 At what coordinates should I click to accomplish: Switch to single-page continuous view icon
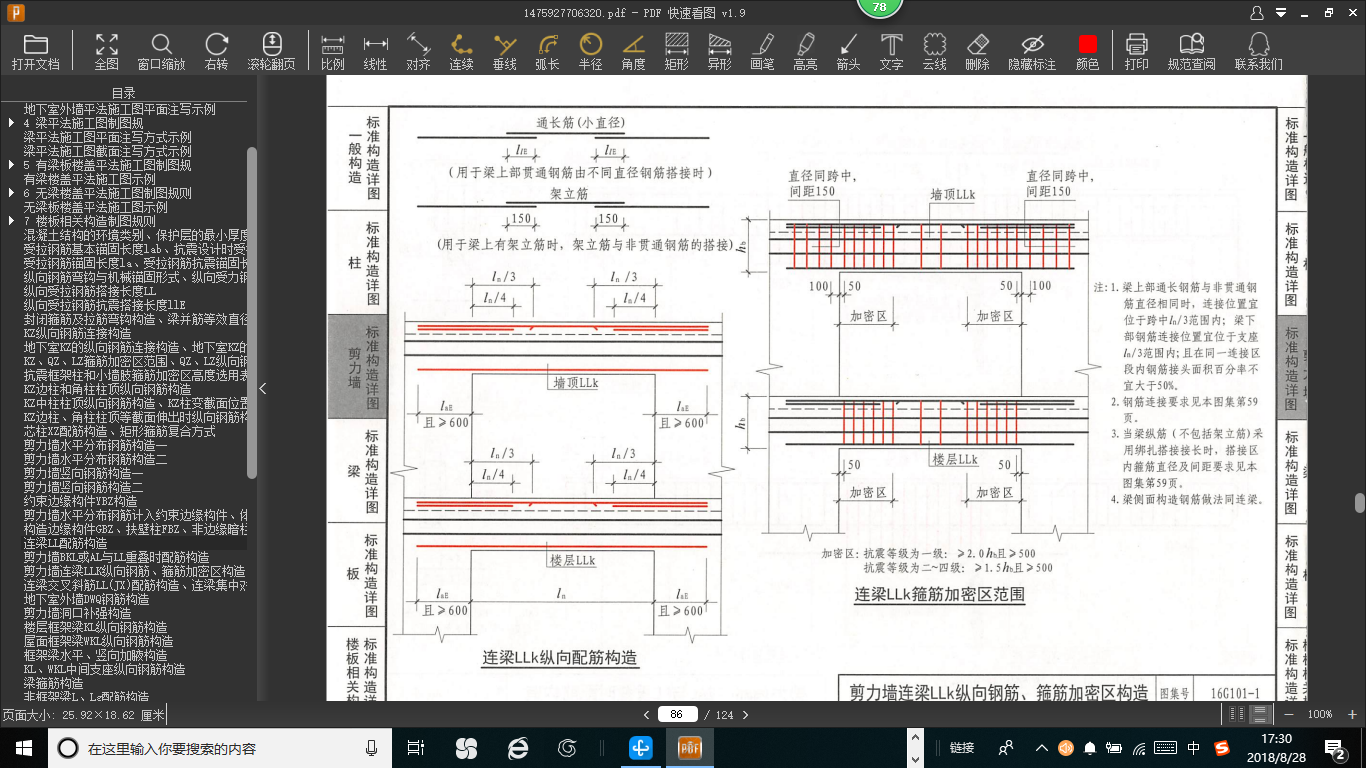[1260, 714]
